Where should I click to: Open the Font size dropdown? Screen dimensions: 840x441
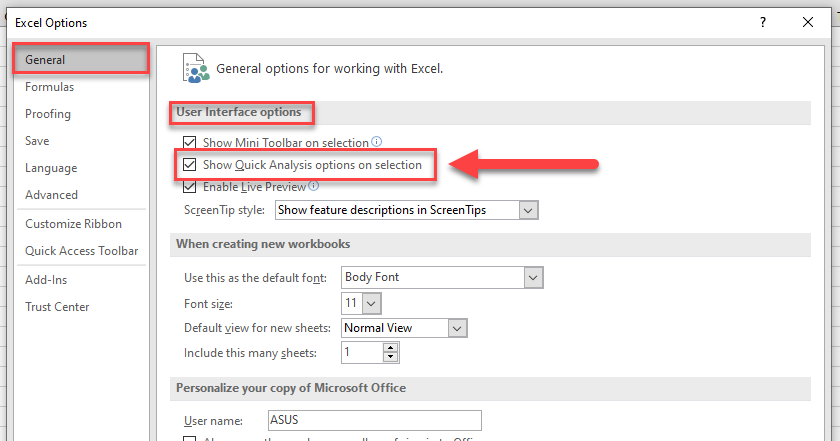[371, 303]
